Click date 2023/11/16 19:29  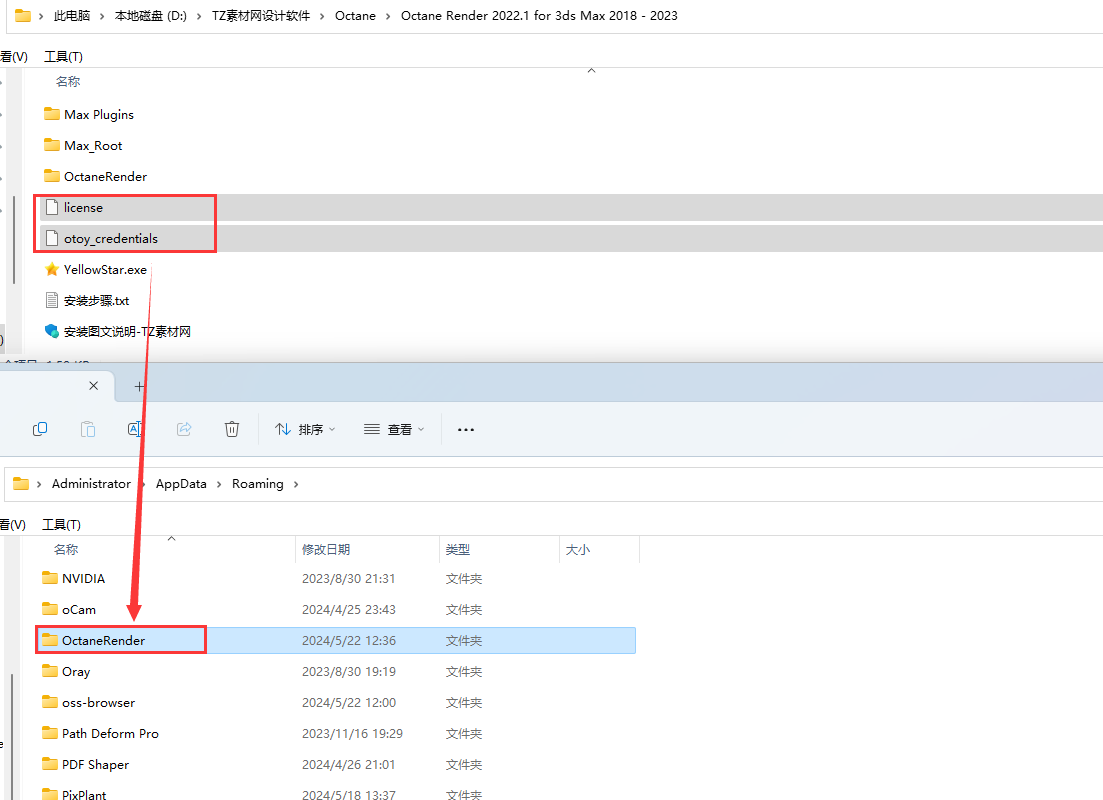tap(352, 733)
